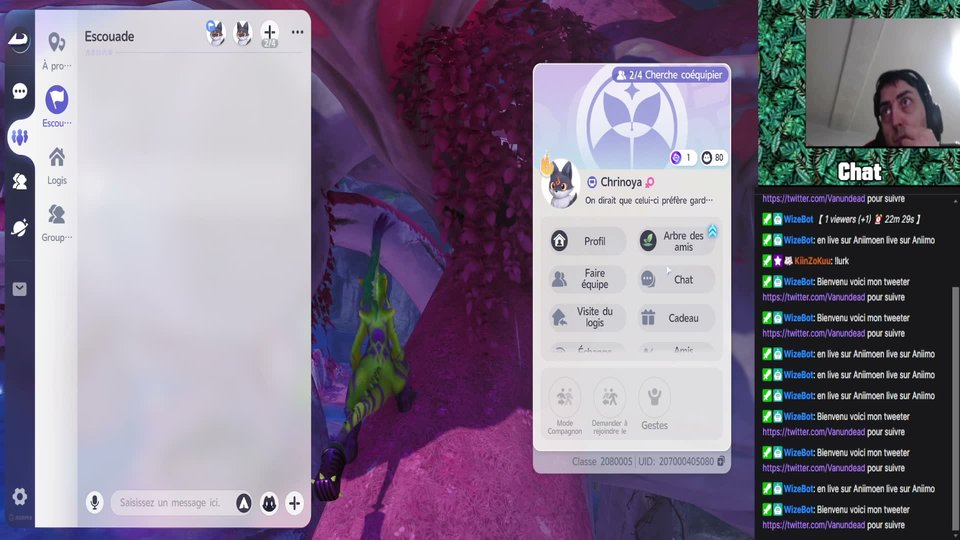
Task: Switch to the À proximité tab
Action: (x=57, y=51)
